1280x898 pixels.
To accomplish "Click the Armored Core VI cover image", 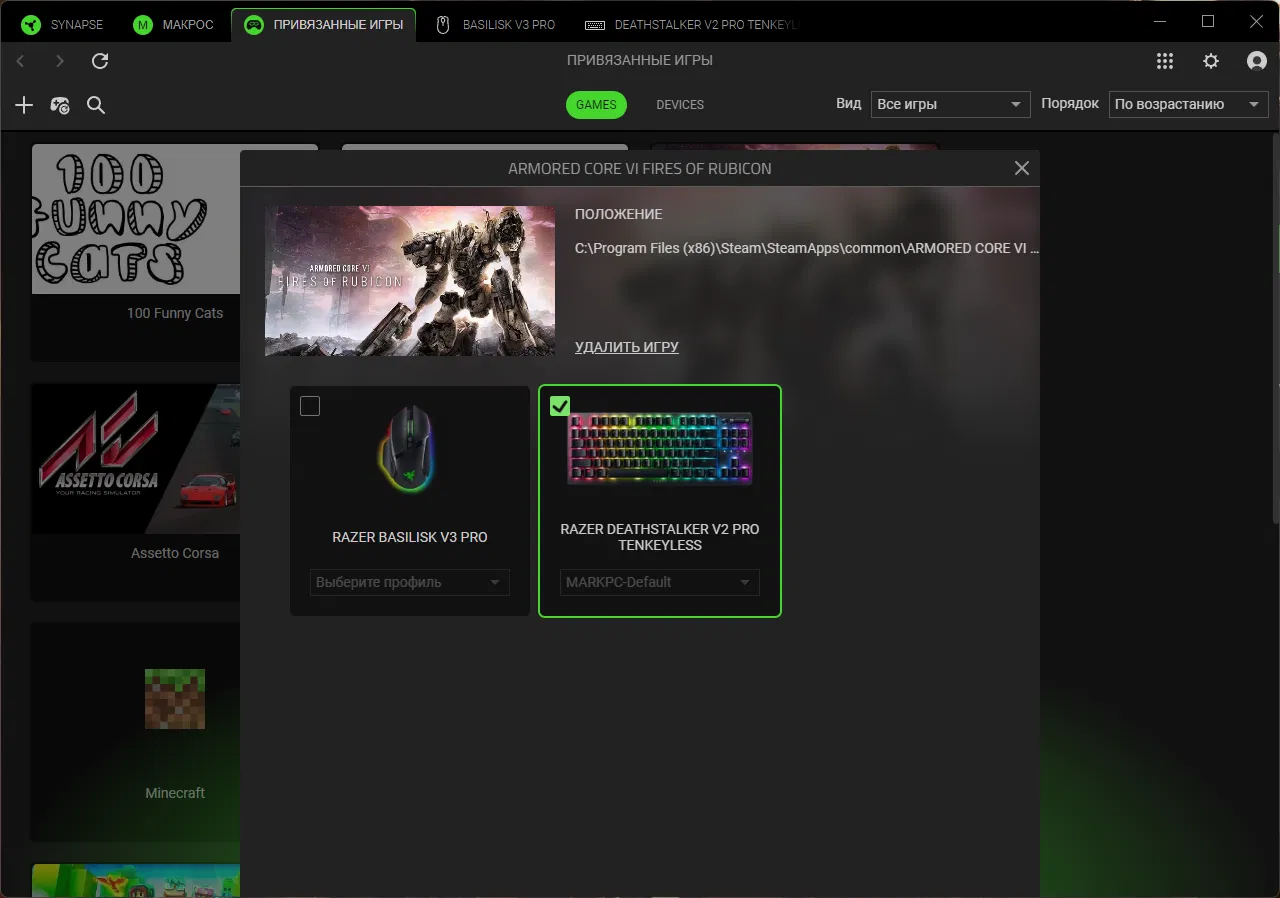I will coord(410,281).
